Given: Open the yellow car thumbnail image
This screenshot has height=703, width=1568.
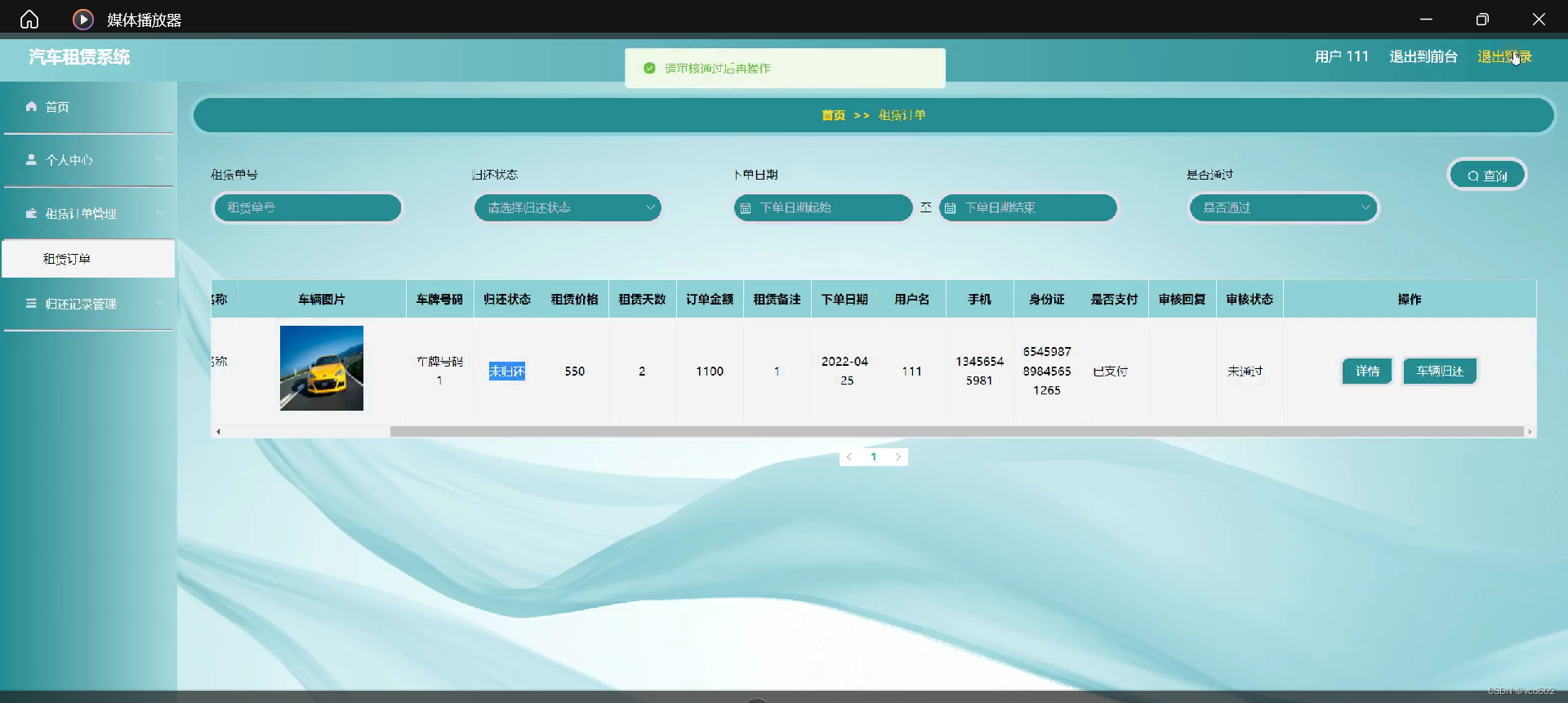Looking at the screenshot, I should [322, 368].
